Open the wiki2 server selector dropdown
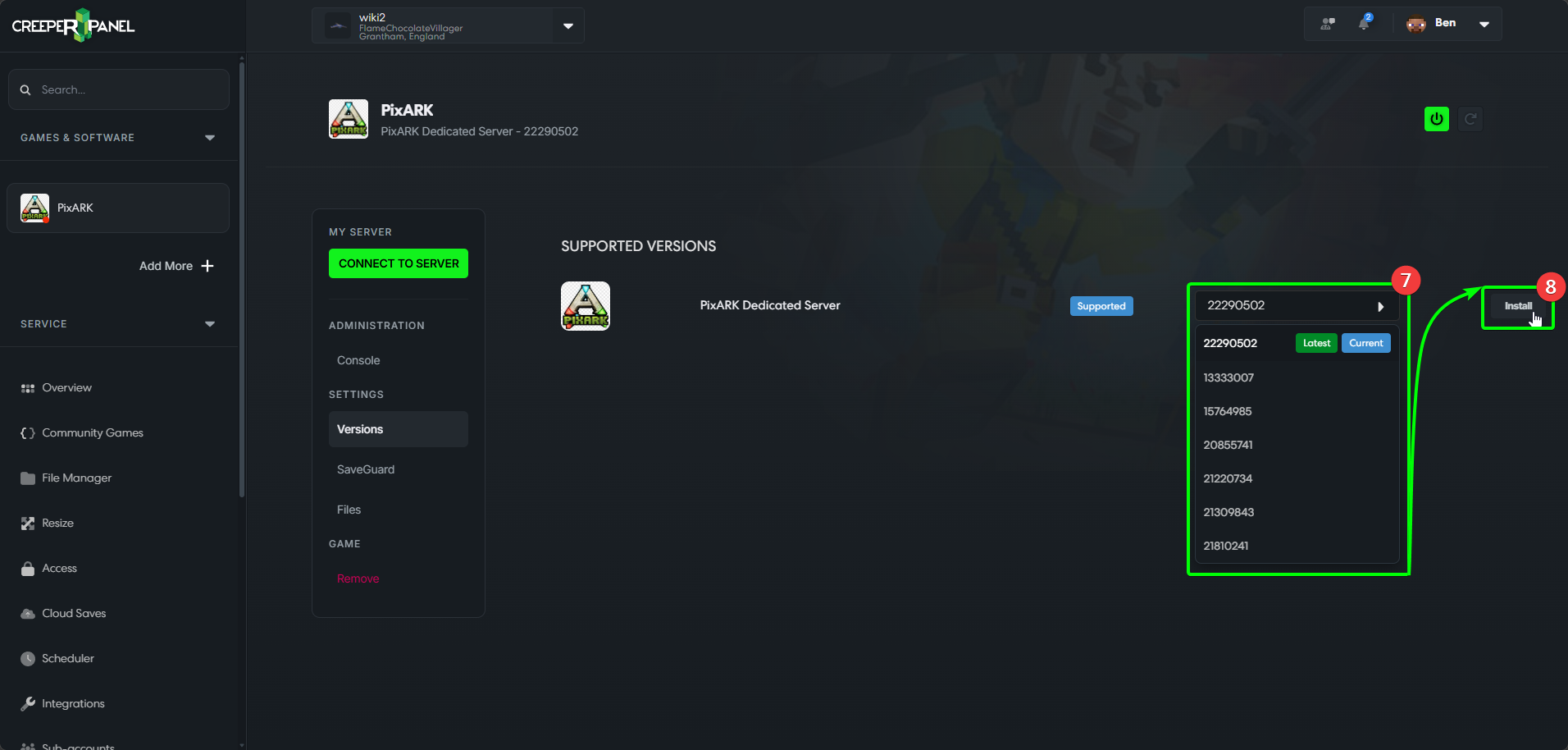 pos(567,26)
